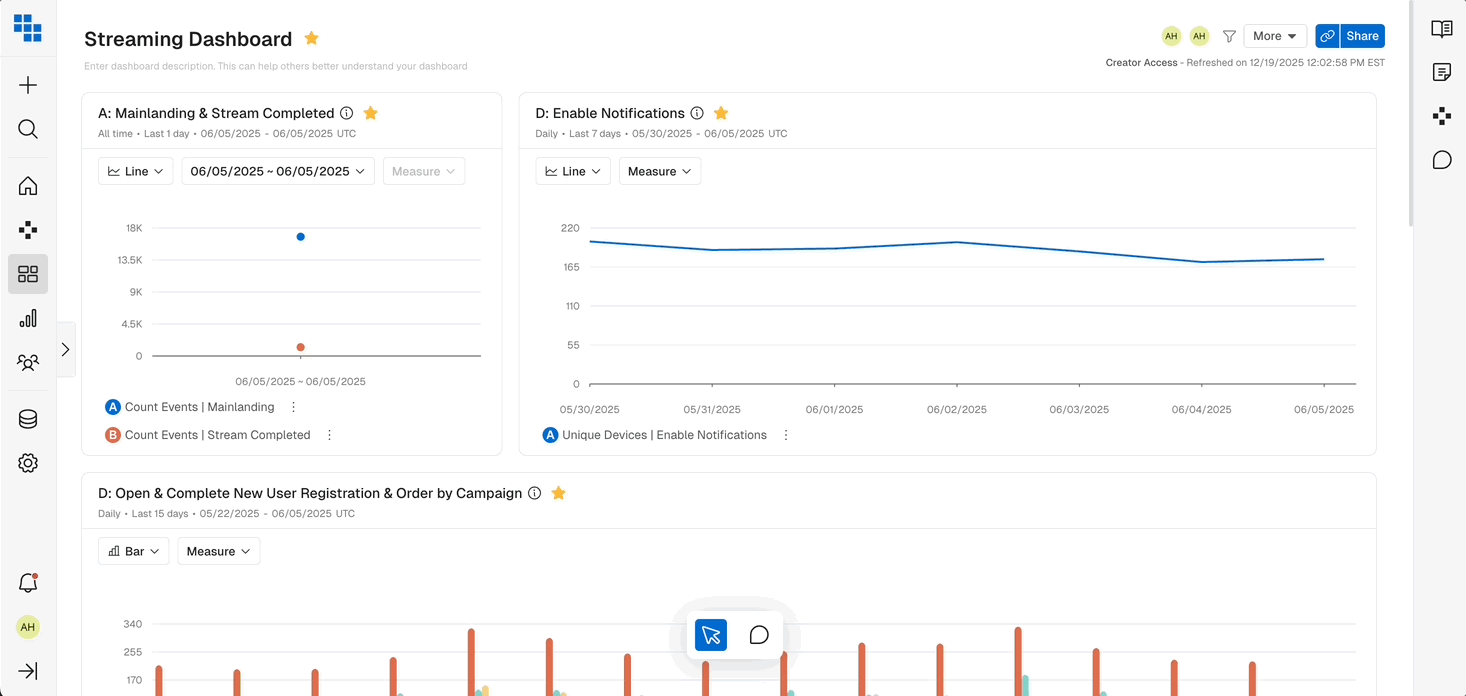Image resolution: width=1466 pixels, height=696 pixels.
Task: Show info for New User Registration chart
Action: tap(534, 493)
